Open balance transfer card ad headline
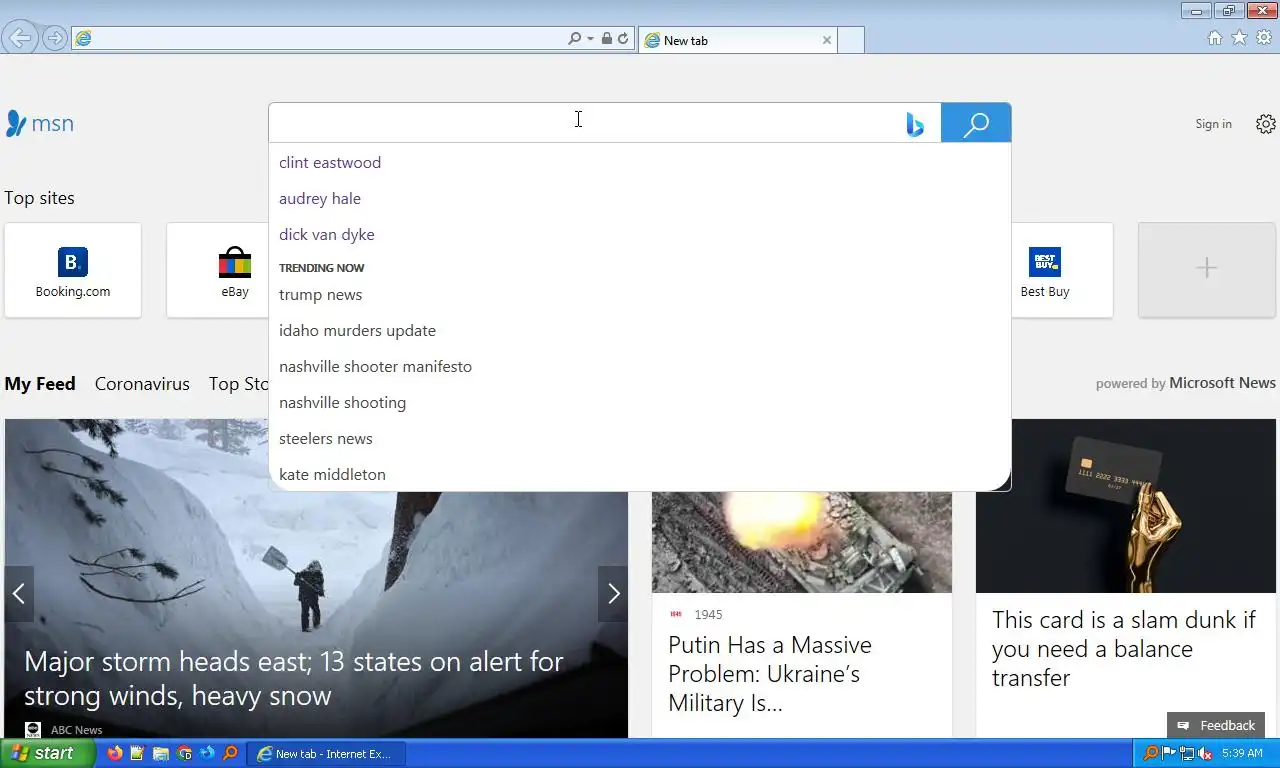 click(1123, 648)
